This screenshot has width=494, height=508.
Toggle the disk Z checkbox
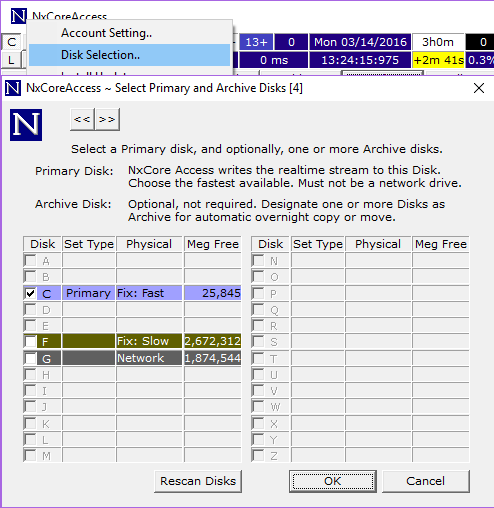[x=258, y=455]
